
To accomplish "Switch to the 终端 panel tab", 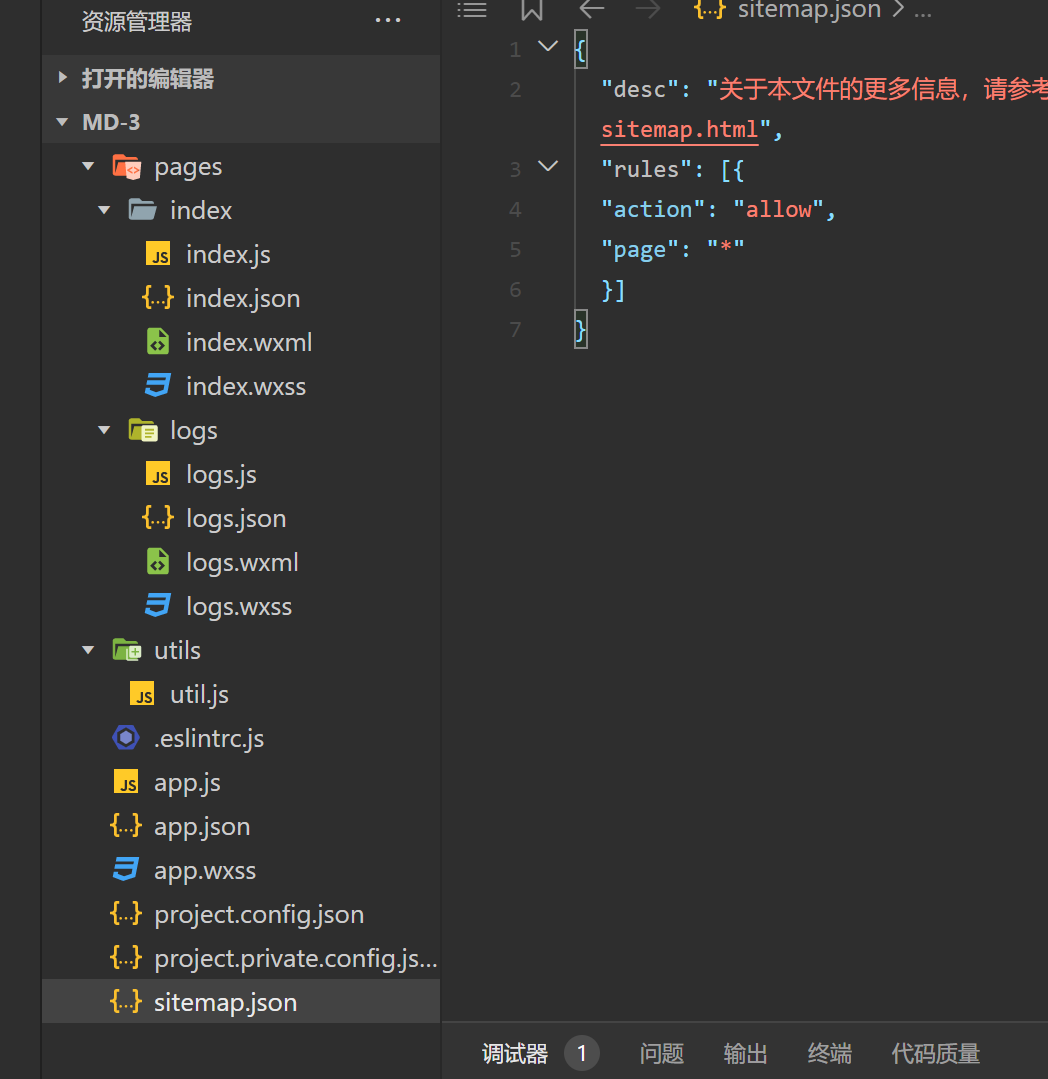I will (829, 1053).
